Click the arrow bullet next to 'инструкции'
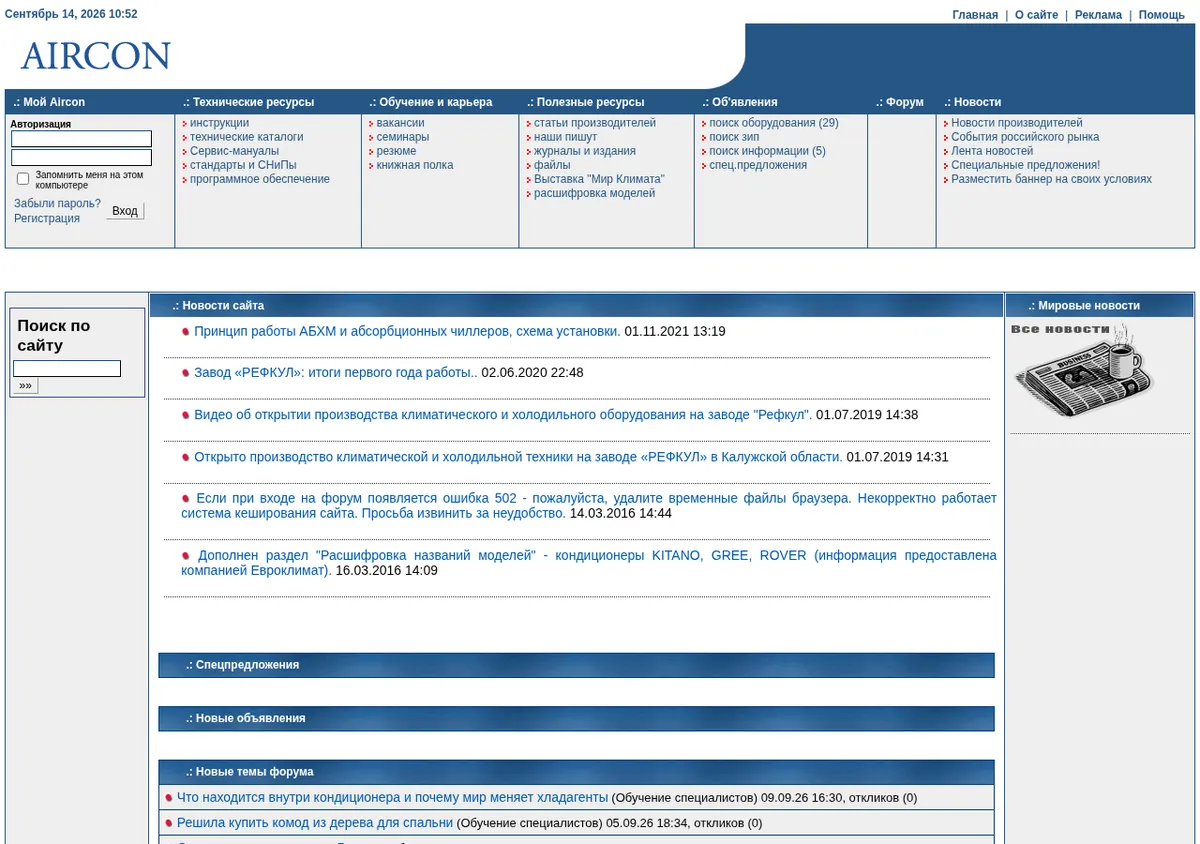1200x844 pixels. (x=185, y=124)
